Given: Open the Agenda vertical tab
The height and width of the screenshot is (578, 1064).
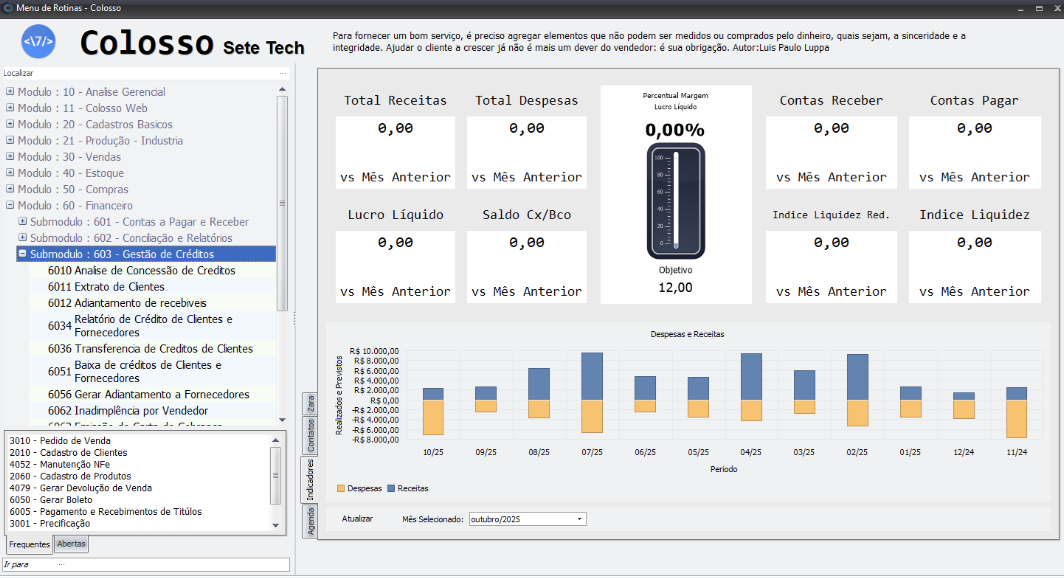Looking at the screenshot, I should point(311,522).
